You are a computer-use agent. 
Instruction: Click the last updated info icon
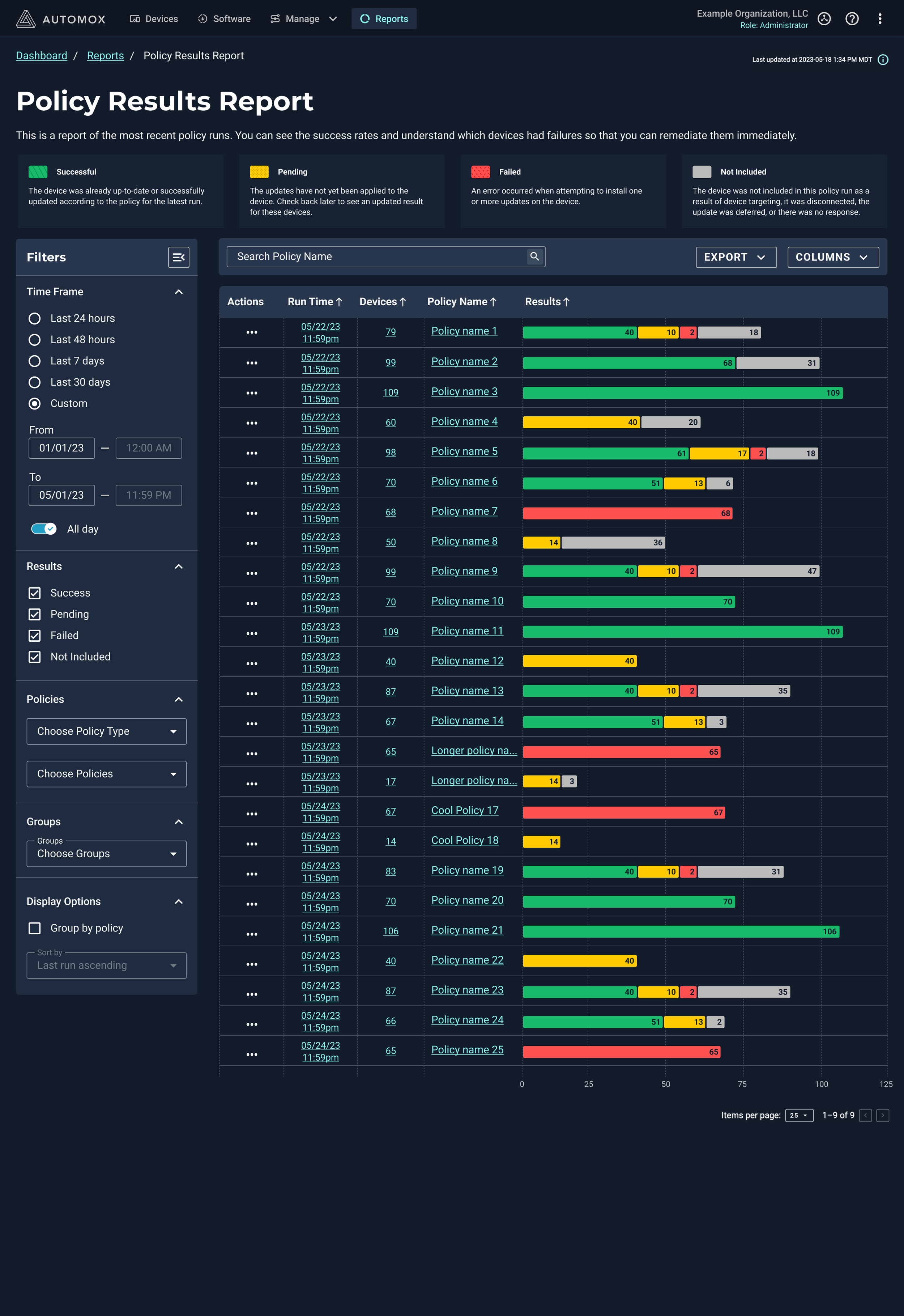882,59
